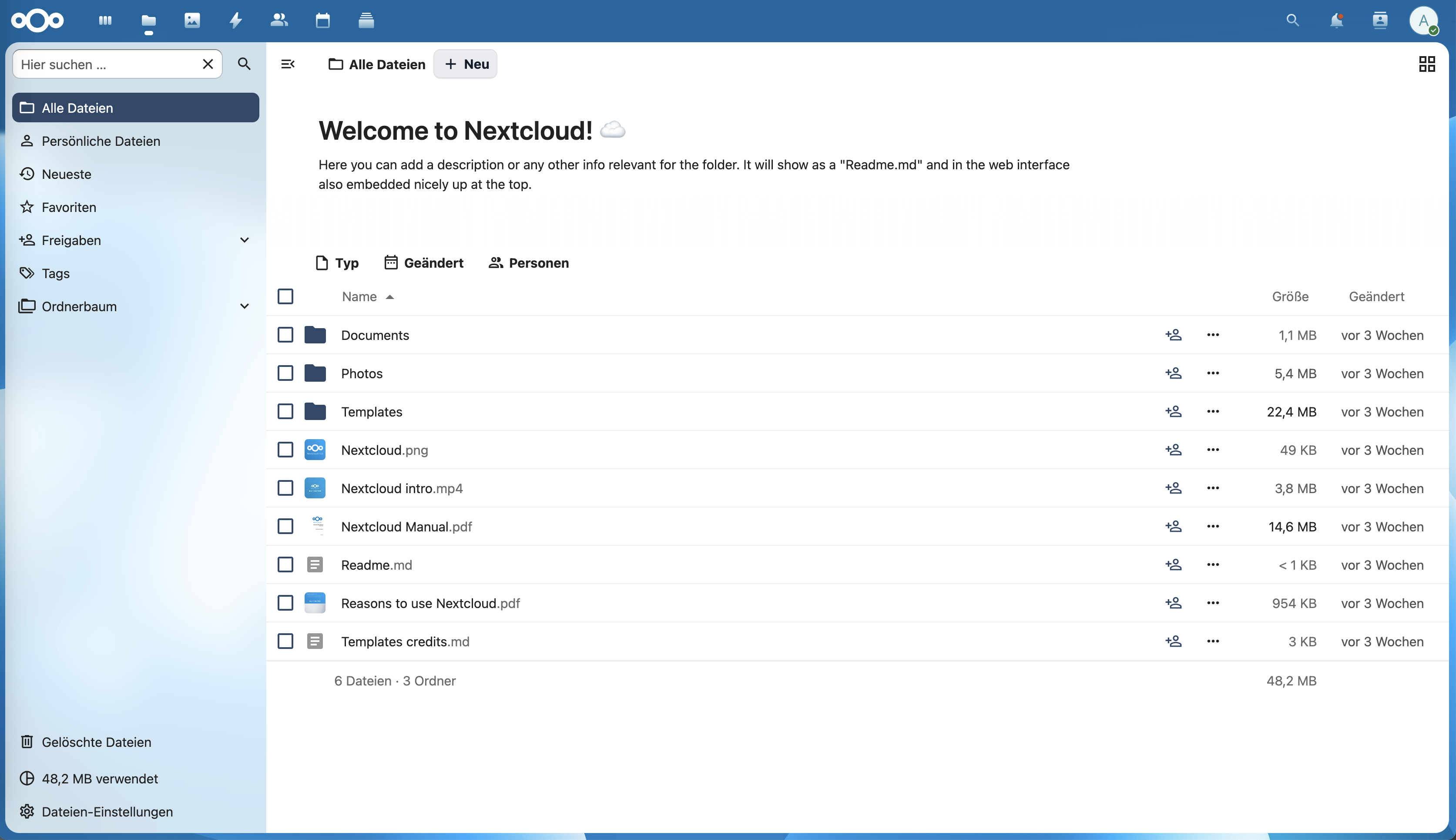Open the notifications bell icon
The image size is (1456, 840).
(x=1336, y=21)
